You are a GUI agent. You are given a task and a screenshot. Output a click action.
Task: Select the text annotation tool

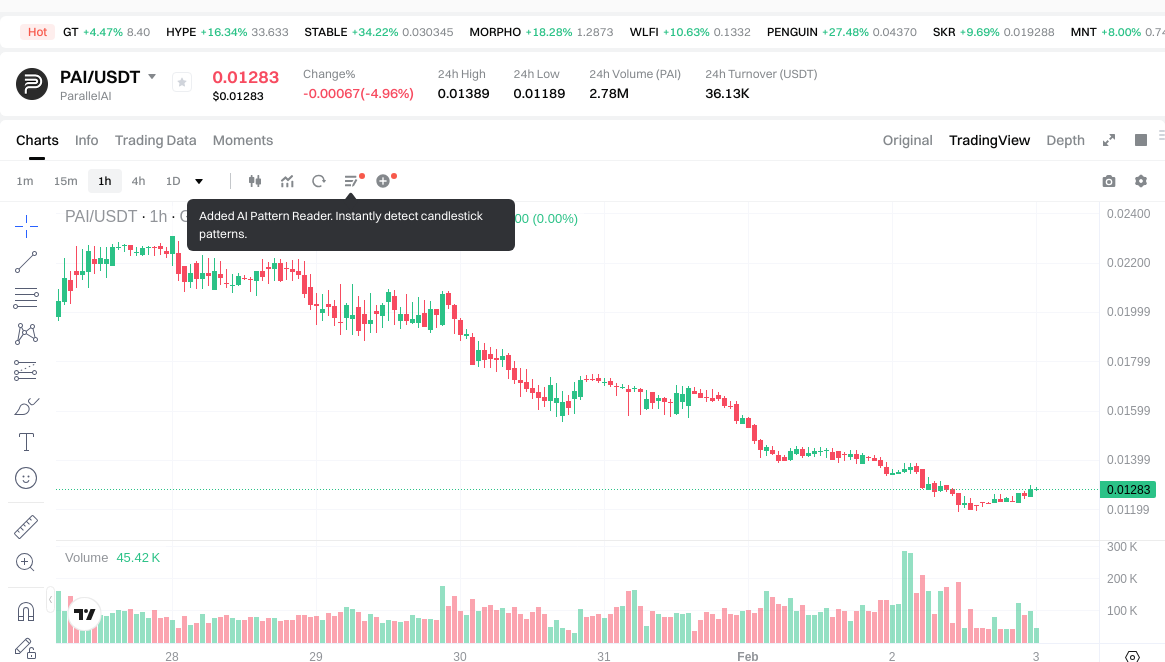click(26, 442)
